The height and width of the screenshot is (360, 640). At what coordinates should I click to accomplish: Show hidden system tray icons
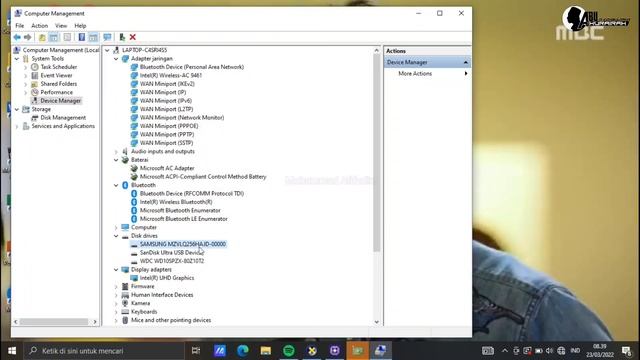pos(504,351)
